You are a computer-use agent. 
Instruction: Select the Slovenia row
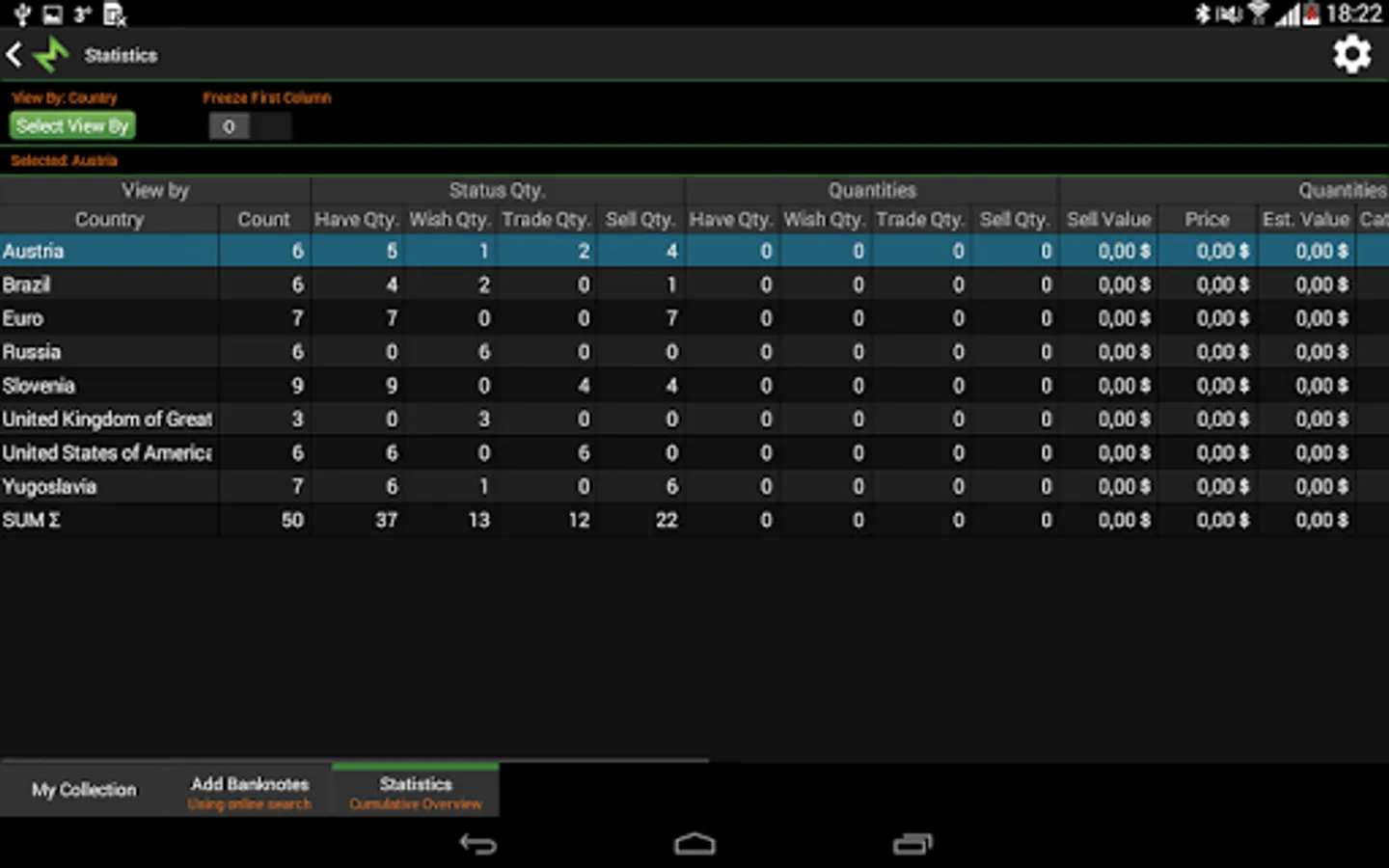[694, 386]
